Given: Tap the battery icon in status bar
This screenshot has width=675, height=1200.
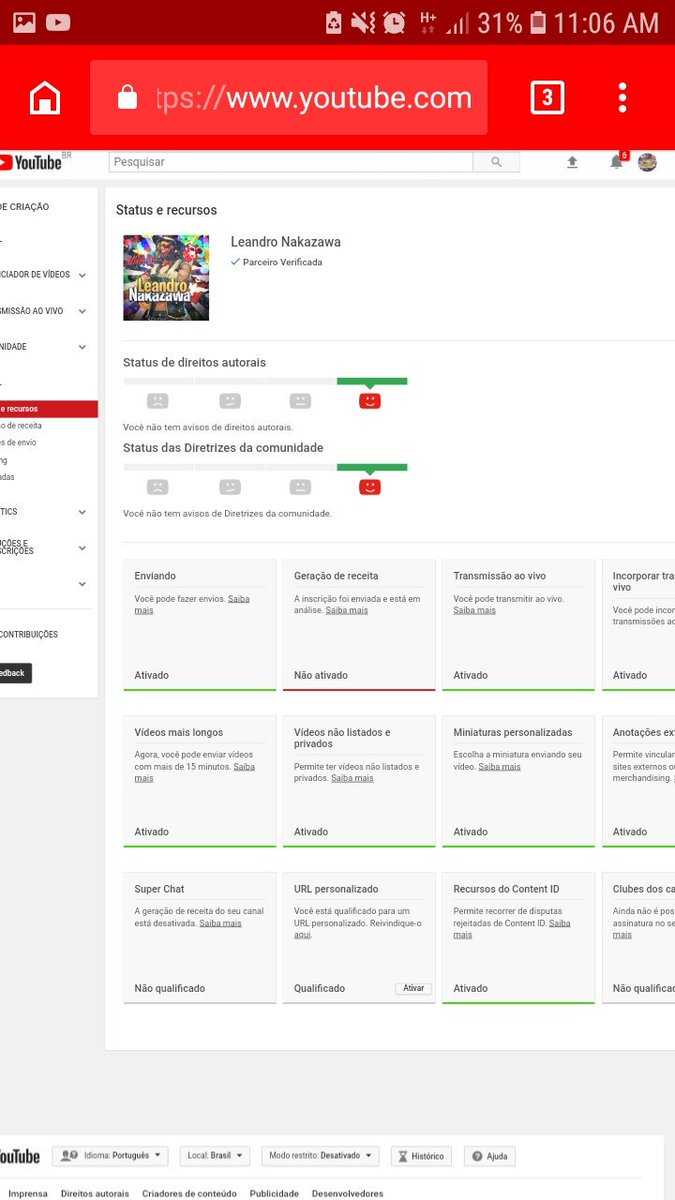Looking at the screenshot, I should 539,22.
